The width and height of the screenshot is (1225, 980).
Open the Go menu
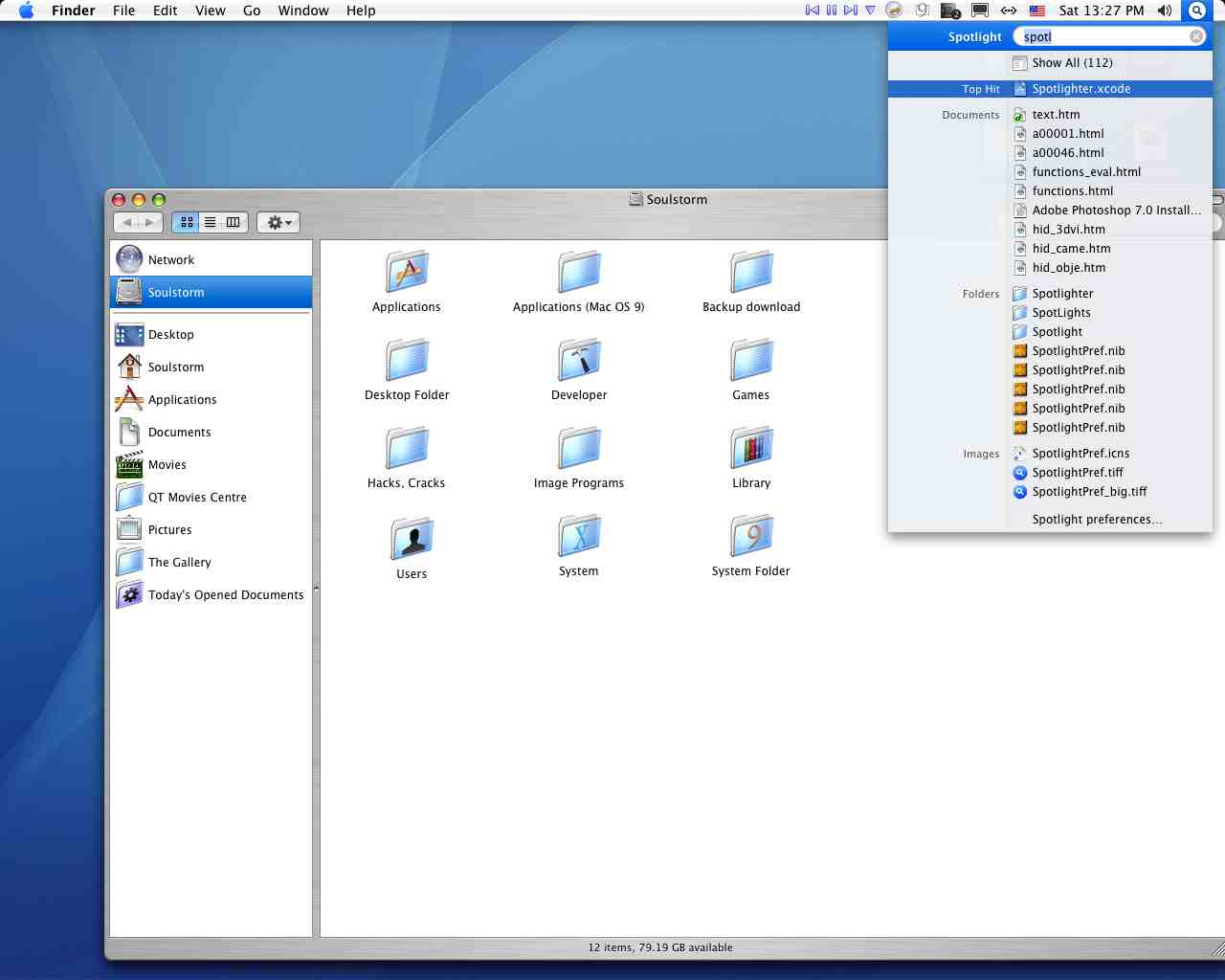[x=252, y=11]
